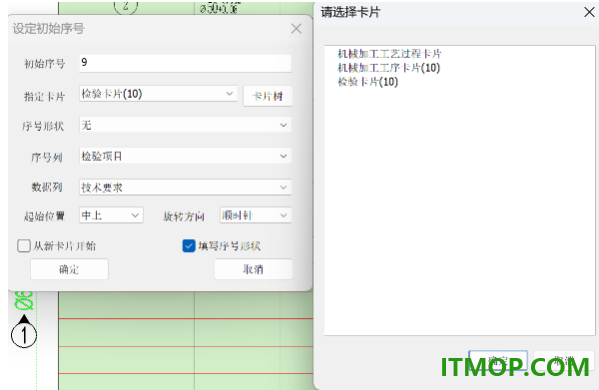Close the 请选择卡片 dialog
The image size is (599, 390).
(x=589, y=12)
